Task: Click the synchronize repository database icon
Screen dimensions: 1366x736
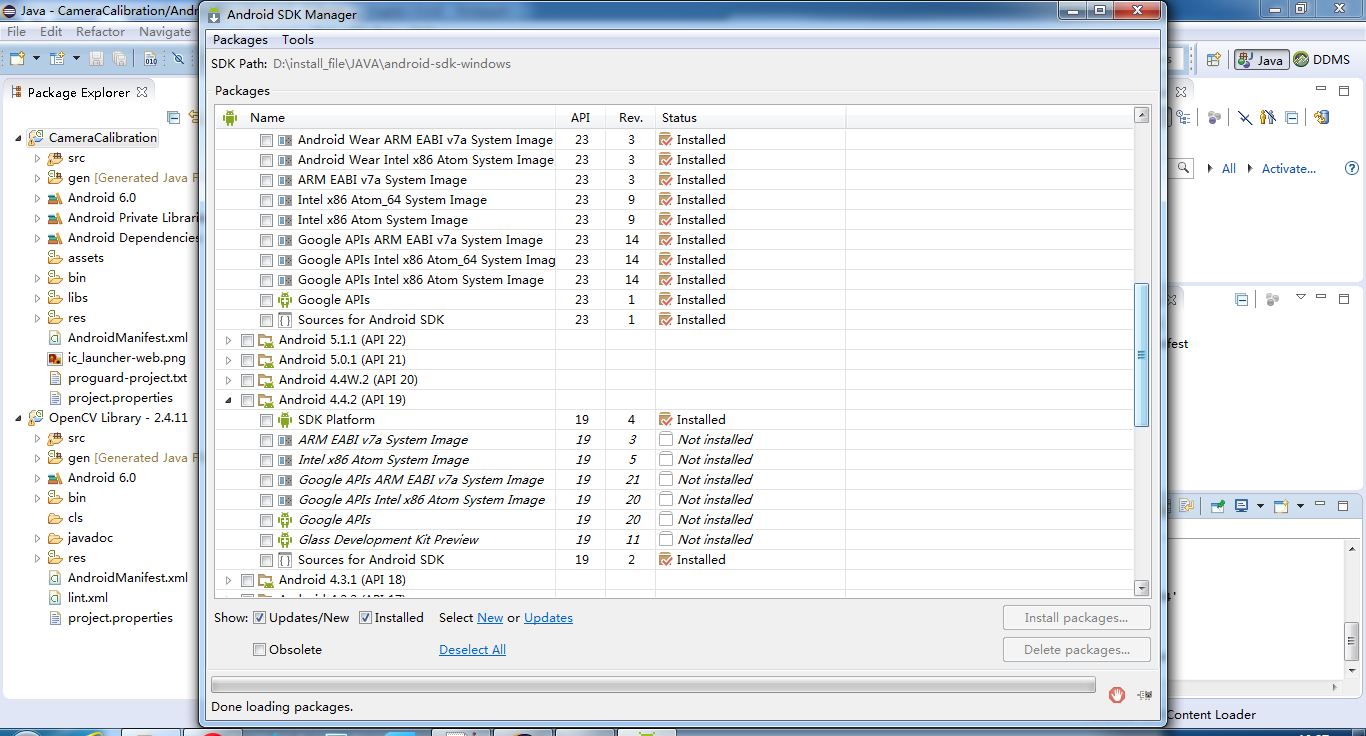Action: (1321, 117)
